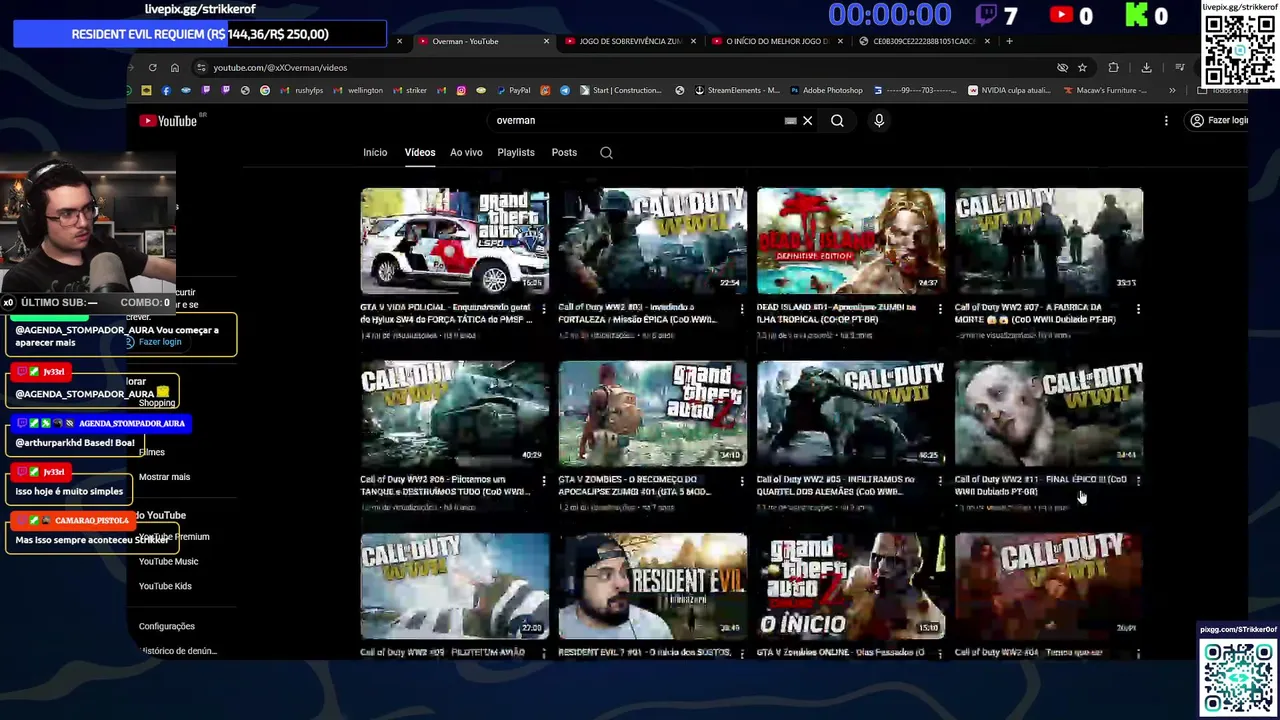Open the rushyfps bookmark

coord(303,90)
